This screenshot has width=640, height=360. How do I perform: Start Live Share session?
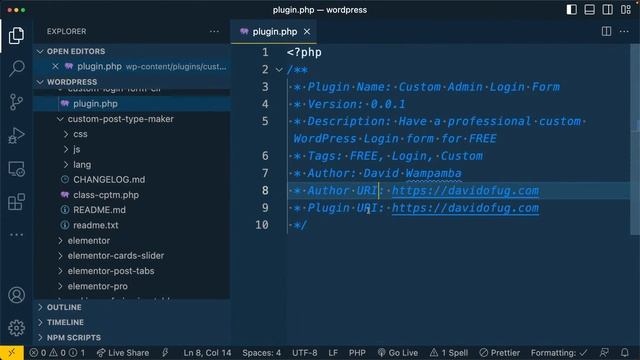[x=123, y=353]
